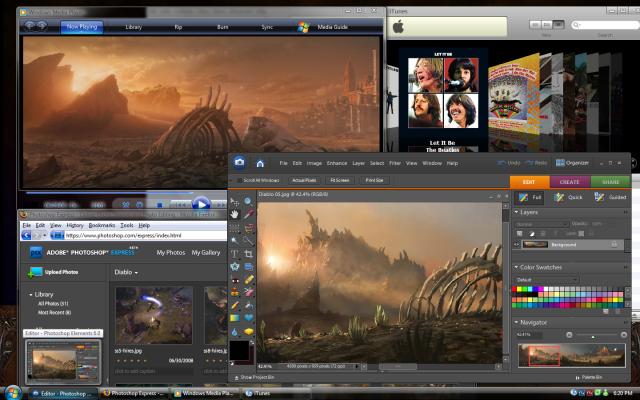Switch to Quick edit mode
640x400 pixels.
coord(568,197)
